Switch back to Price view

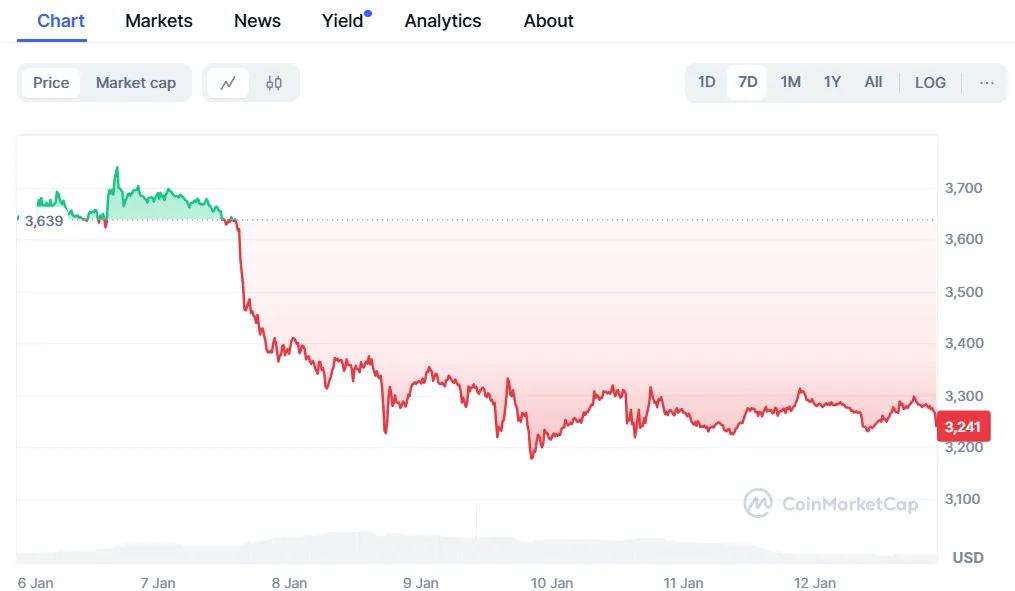[51, 83]
